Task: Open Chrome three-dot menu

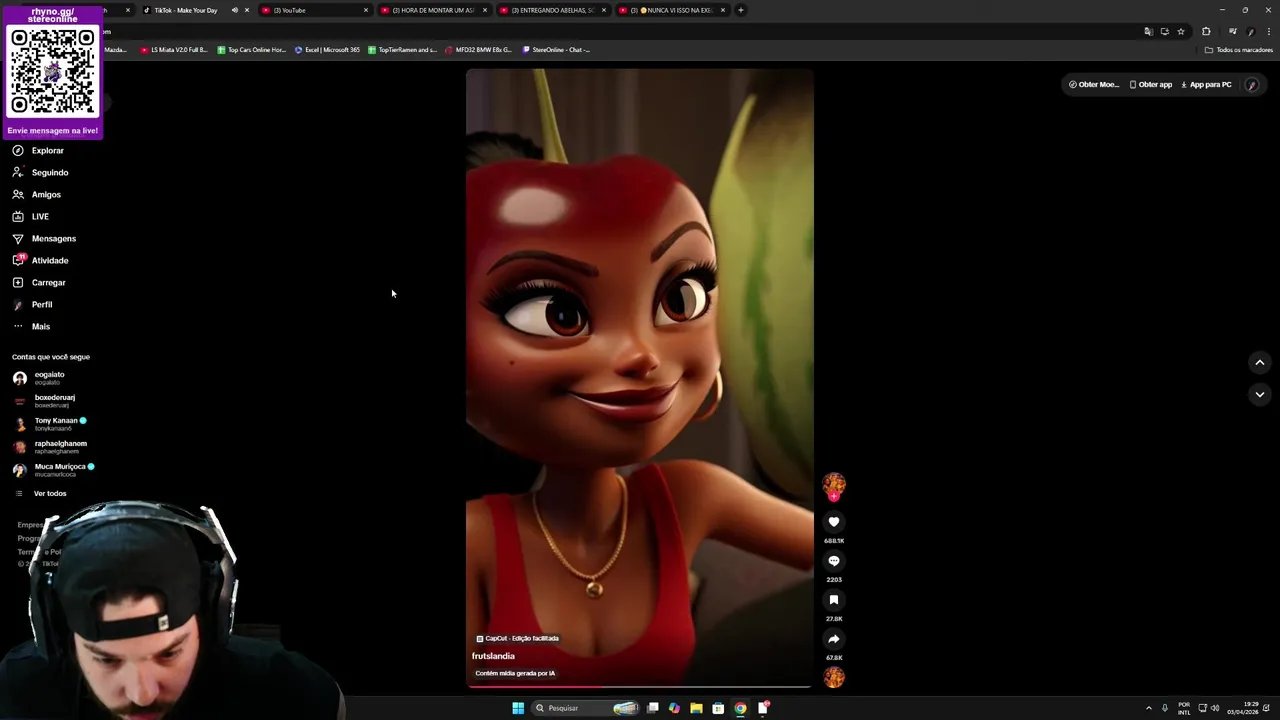Action: (1268, 31)
